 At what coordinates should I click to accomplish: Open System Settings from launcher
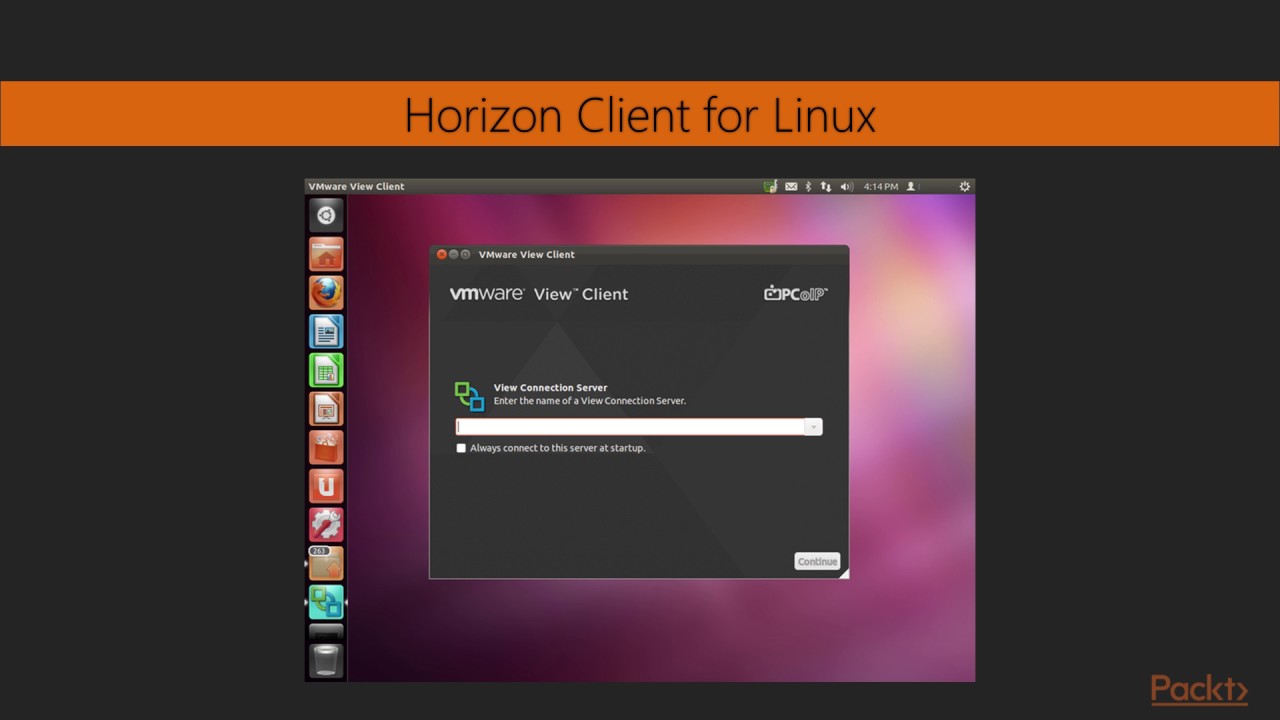point(325,524)
